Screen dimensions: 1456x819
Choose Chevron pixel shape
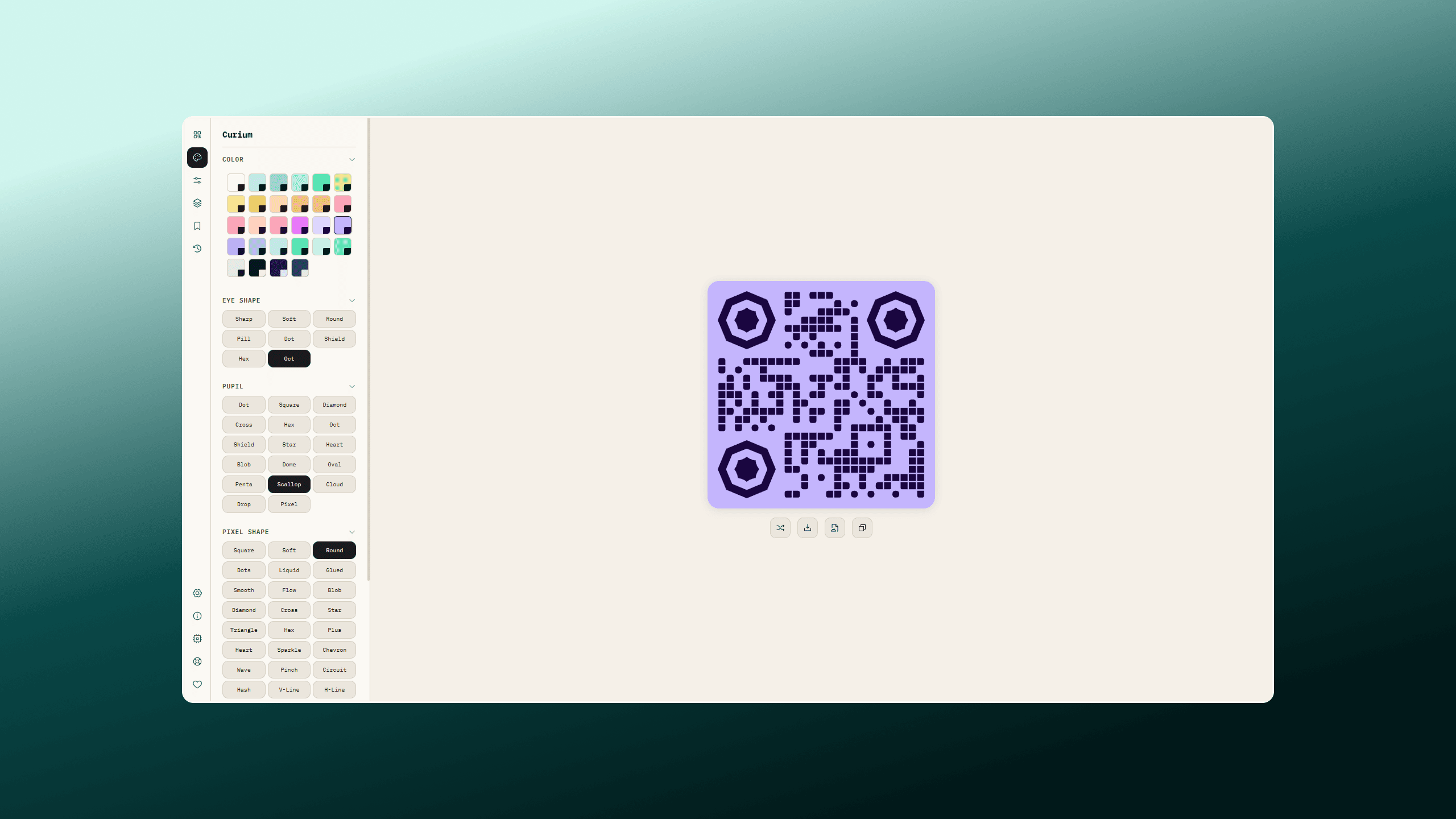click(334, 650)
